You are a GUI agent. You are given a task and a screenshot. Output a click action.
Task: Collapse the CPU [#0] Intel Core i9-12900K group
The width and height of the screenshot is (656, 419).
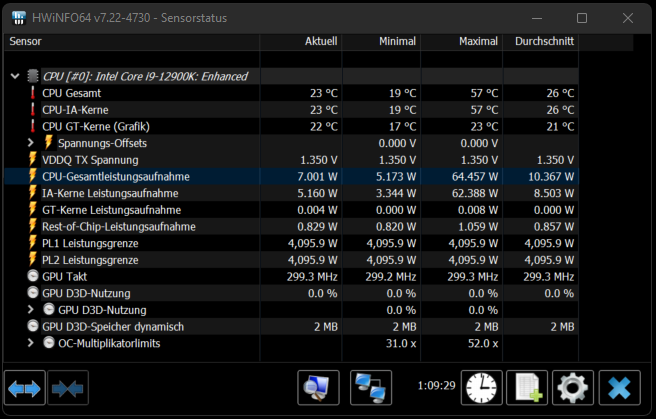point(15,76)
